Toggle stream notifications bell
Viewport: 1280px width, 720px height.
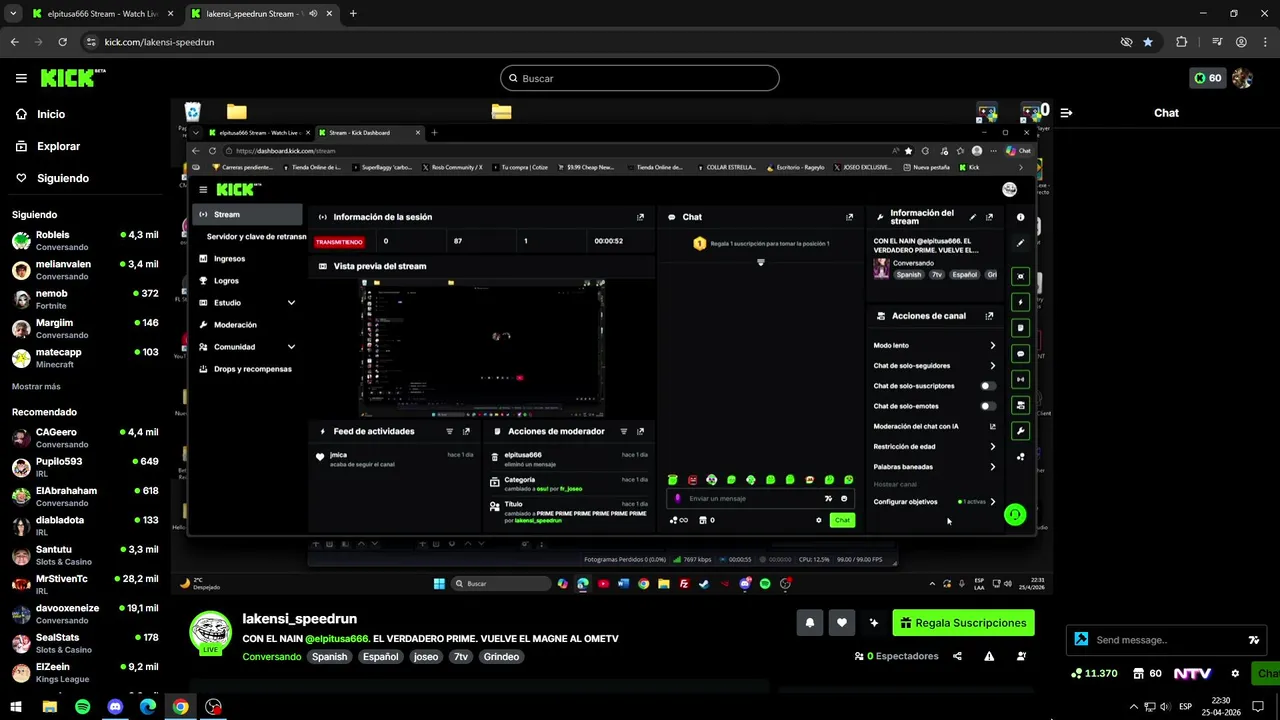(810, 623)
